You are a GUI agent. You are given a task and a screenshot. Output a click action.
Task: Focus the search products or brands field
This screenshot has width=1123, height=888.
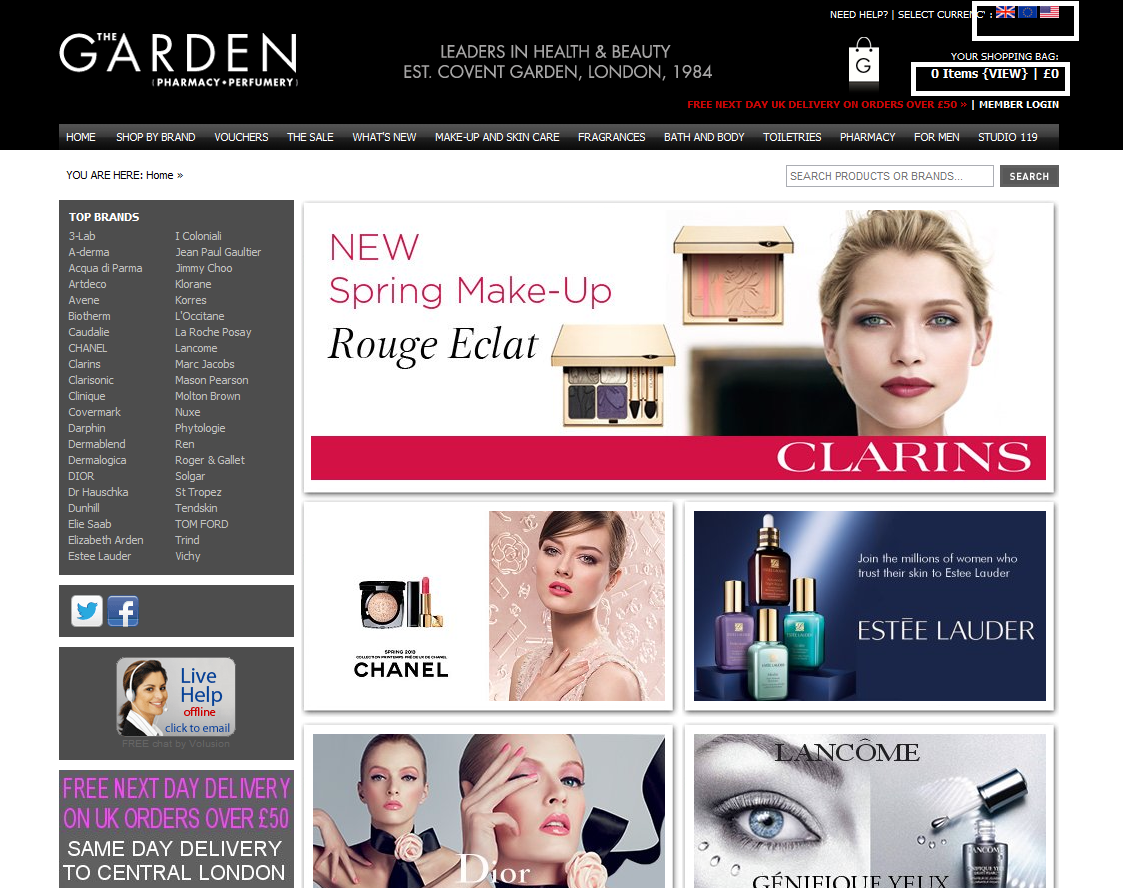click(890, 176)
